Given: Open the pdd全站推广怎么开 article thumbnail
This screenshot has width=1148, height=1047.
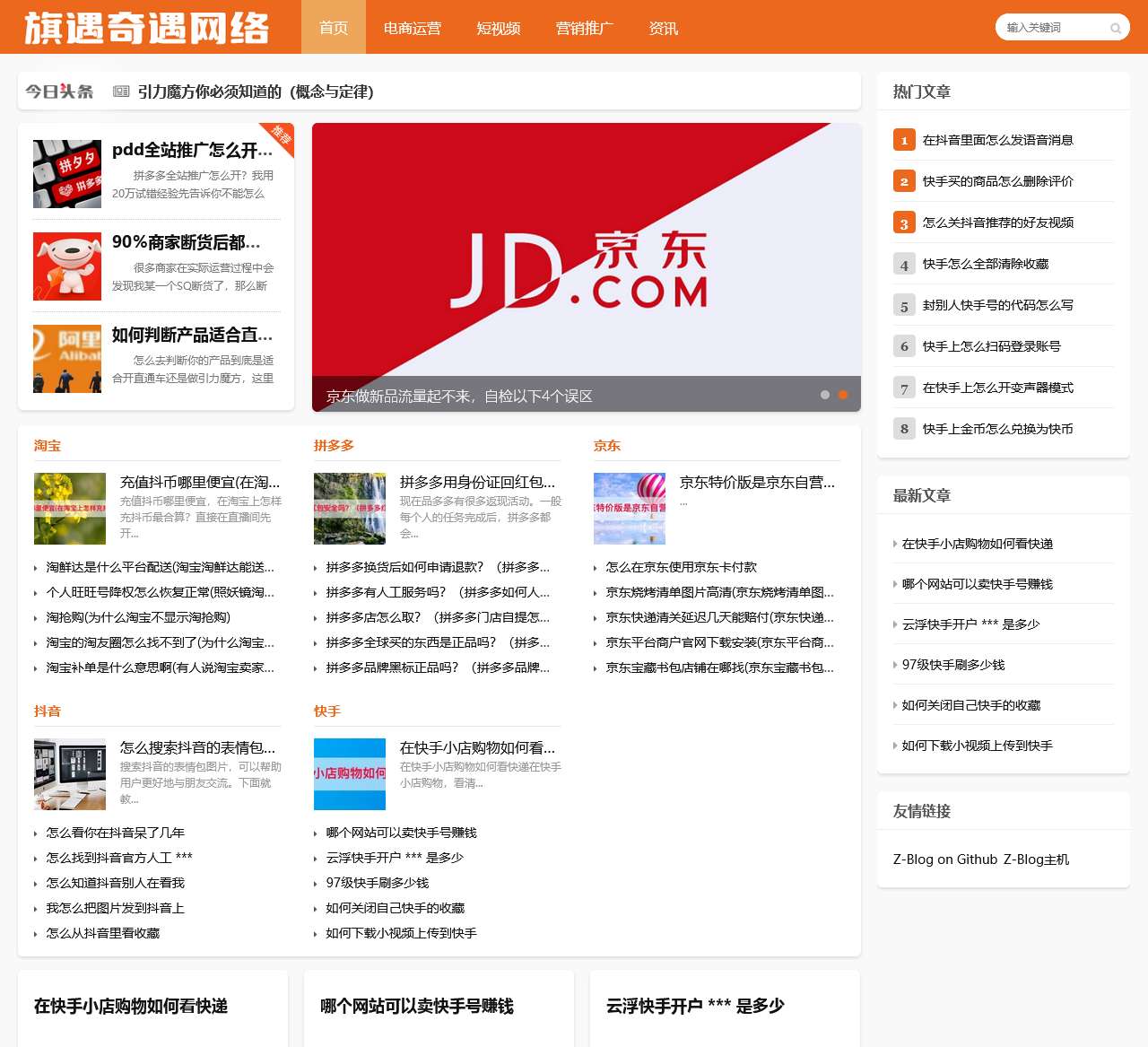Looking at the screenshot, I should click(67, 174).
